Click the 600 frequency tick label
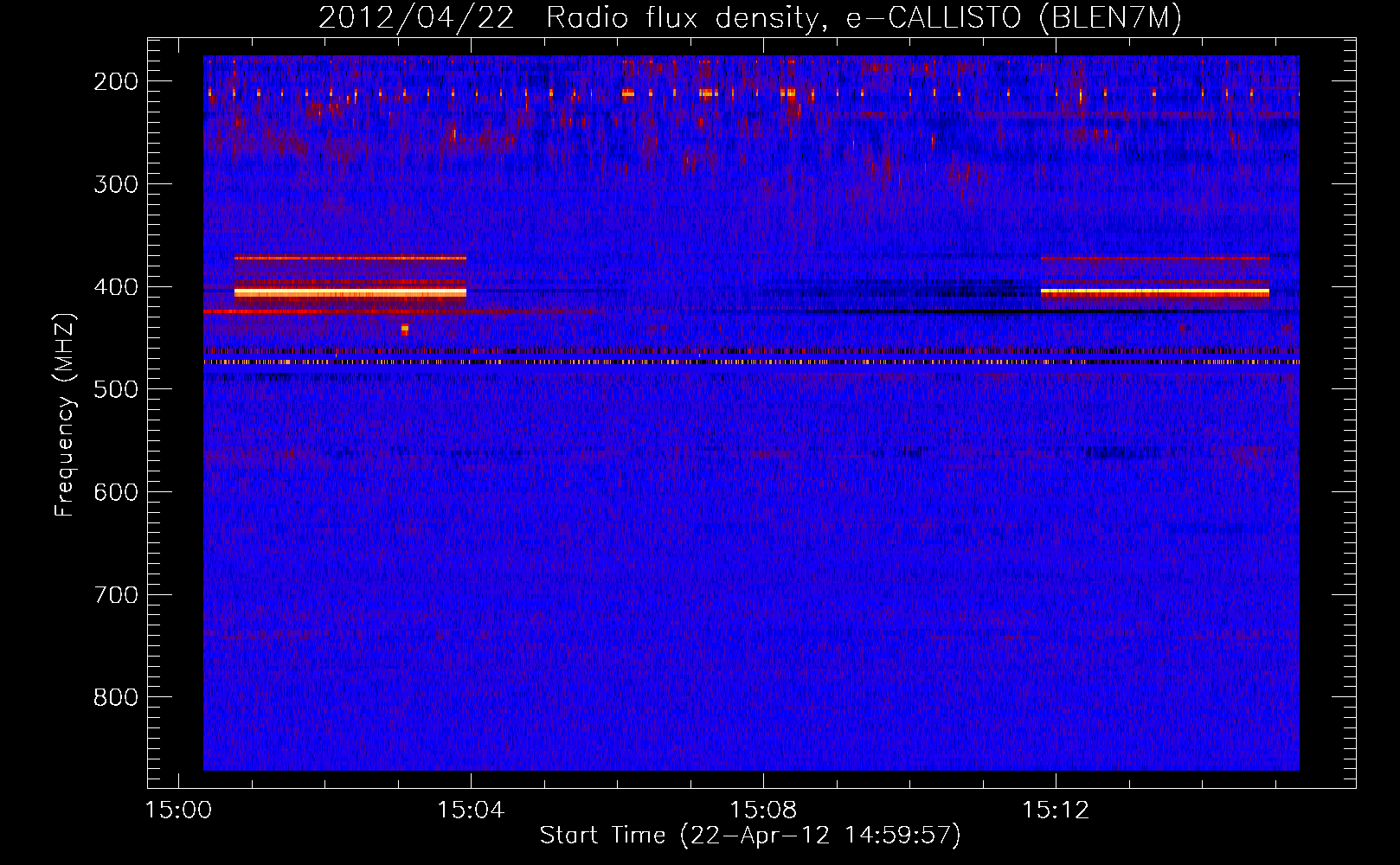Viewport: 1400px width, 865px height. 116,492
